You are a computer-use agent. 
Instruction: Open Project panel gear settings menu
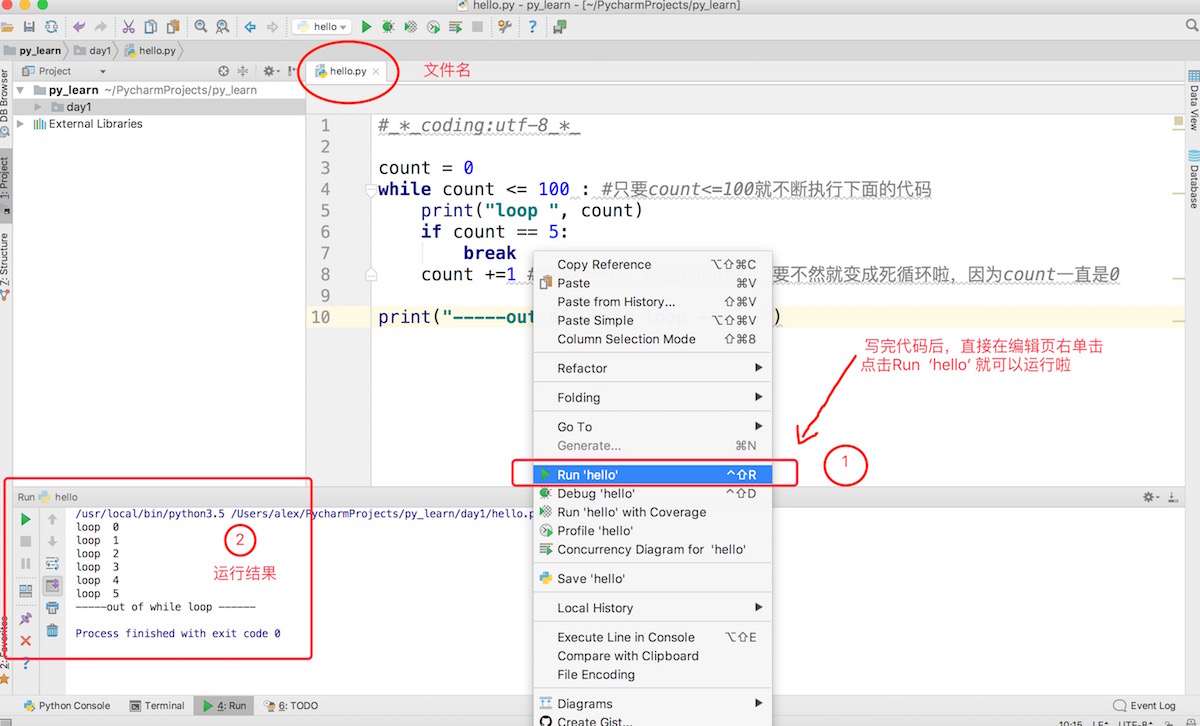click(x=270, y=71)
